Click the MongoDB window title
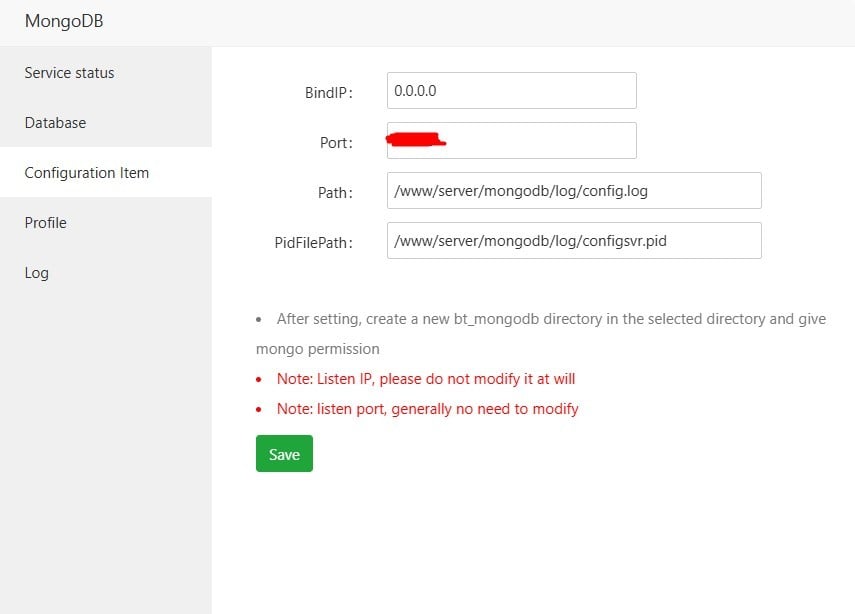The width and height of the screenshot is (855, 614). click(64, 21)
